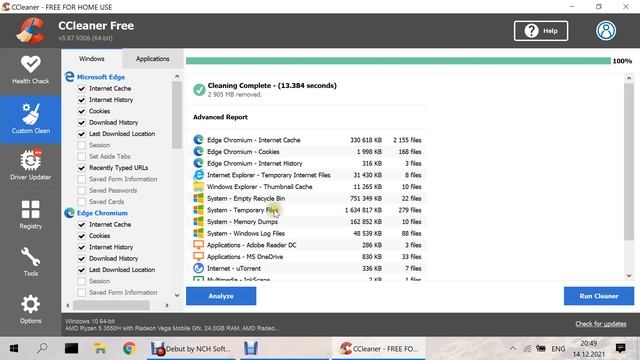The width and height of the screenshot is (640, 360).
Task: Open File Explorer from taskbar
Action: (100, 349)
